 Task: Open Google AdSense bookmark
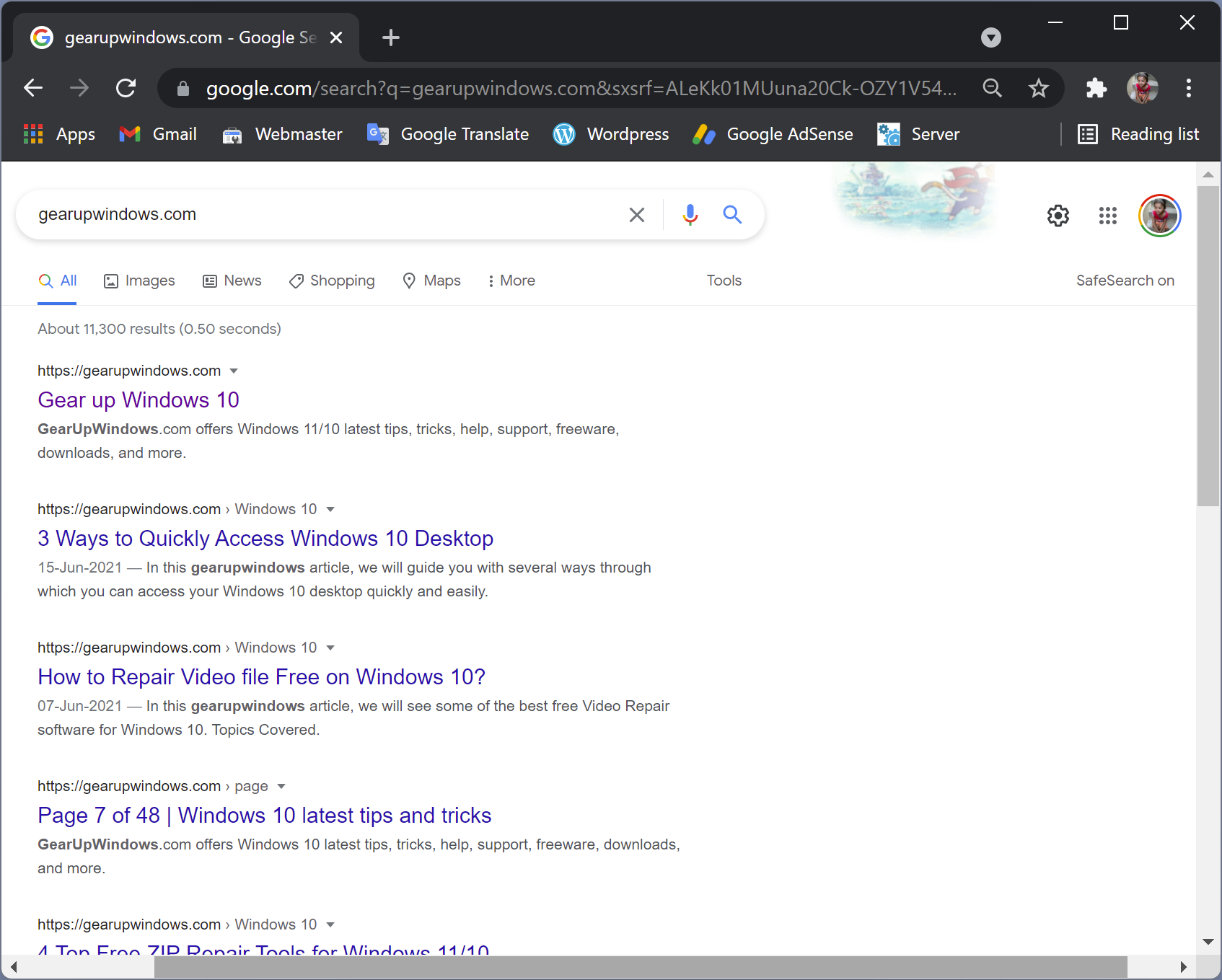click(773, 134)
